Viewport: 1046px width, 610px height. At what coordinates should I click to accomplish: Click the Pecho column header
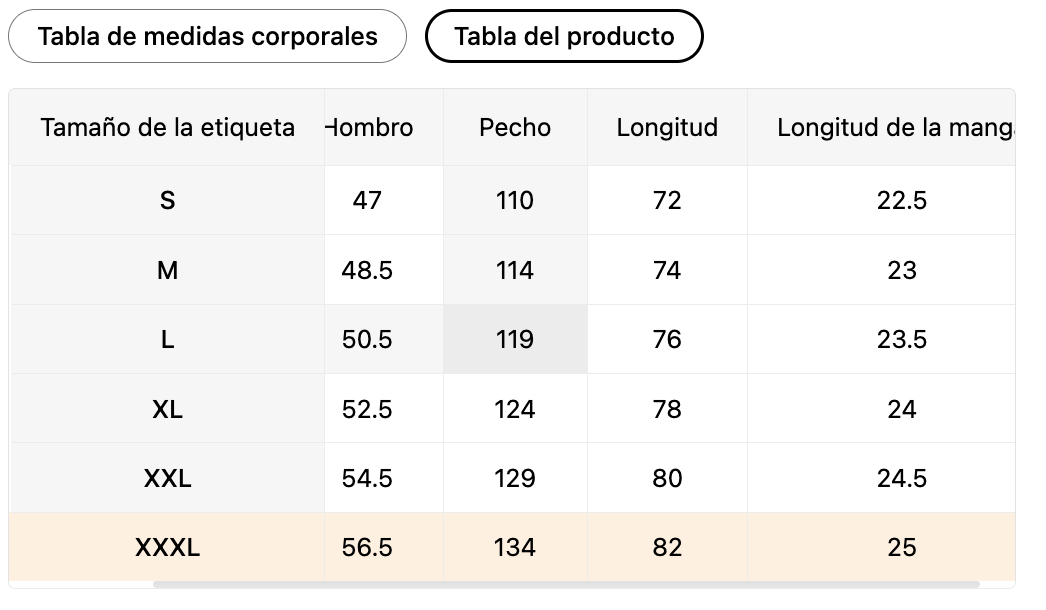click(515, 128)
